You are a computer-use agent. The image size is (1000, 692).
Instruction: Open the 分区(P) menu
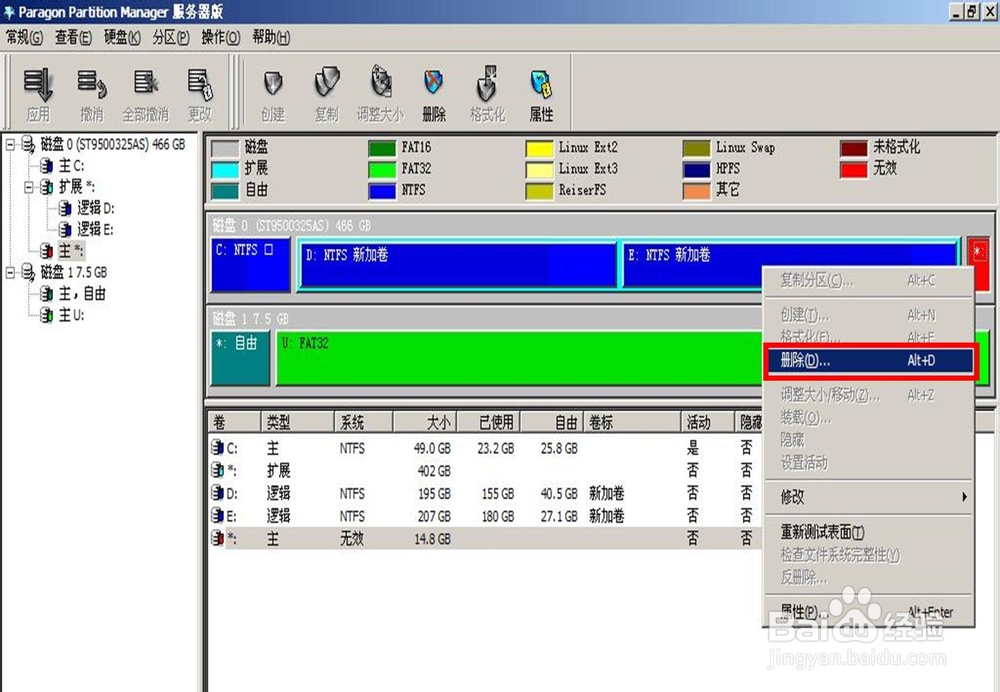click(171, 38)
